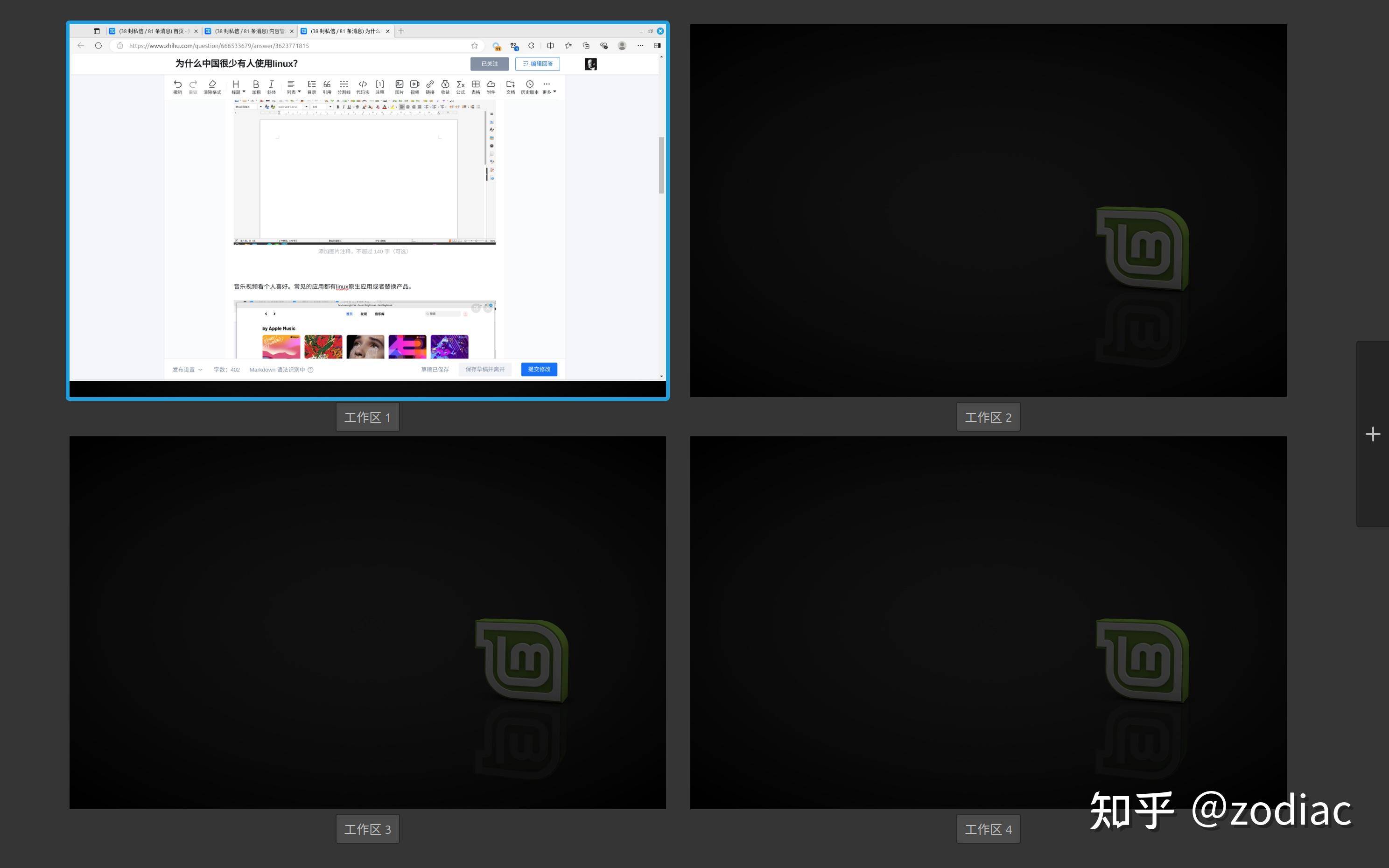Switch to 工作区 4 workspace
The height and width of the screenshot is (868, 1389).
click(x=988, y=623)
